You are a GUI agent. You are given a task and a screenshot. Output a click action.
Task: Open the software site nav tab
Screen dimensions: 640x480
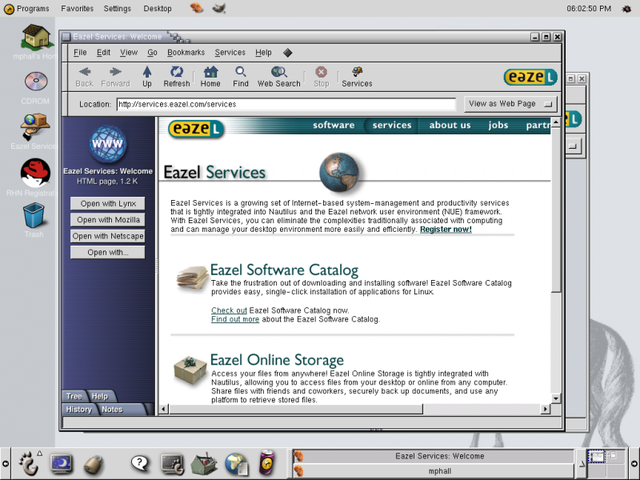(x=333, y=125)
